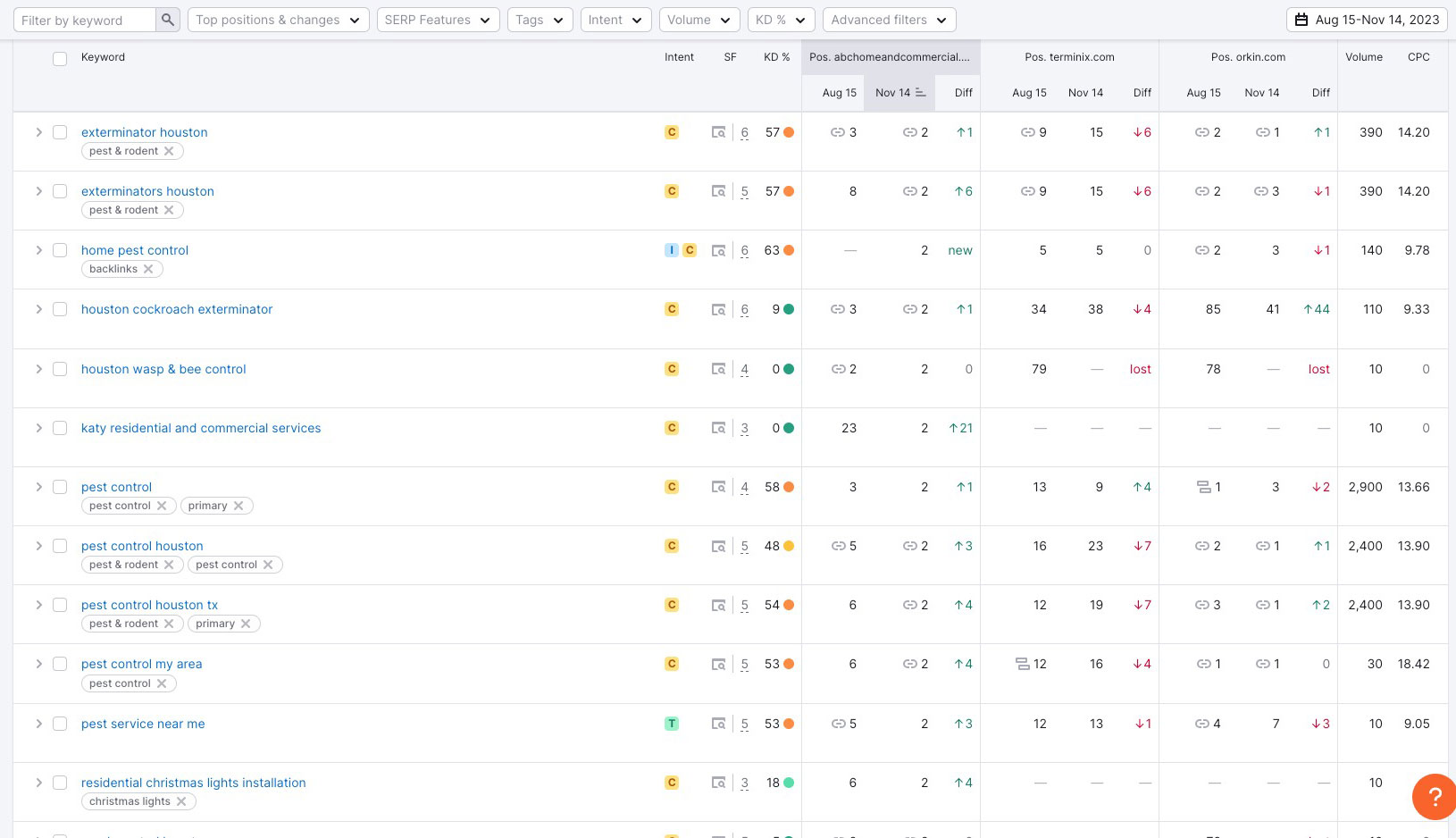Open keyword link residential christmas lights installation

tap(193, 783)
